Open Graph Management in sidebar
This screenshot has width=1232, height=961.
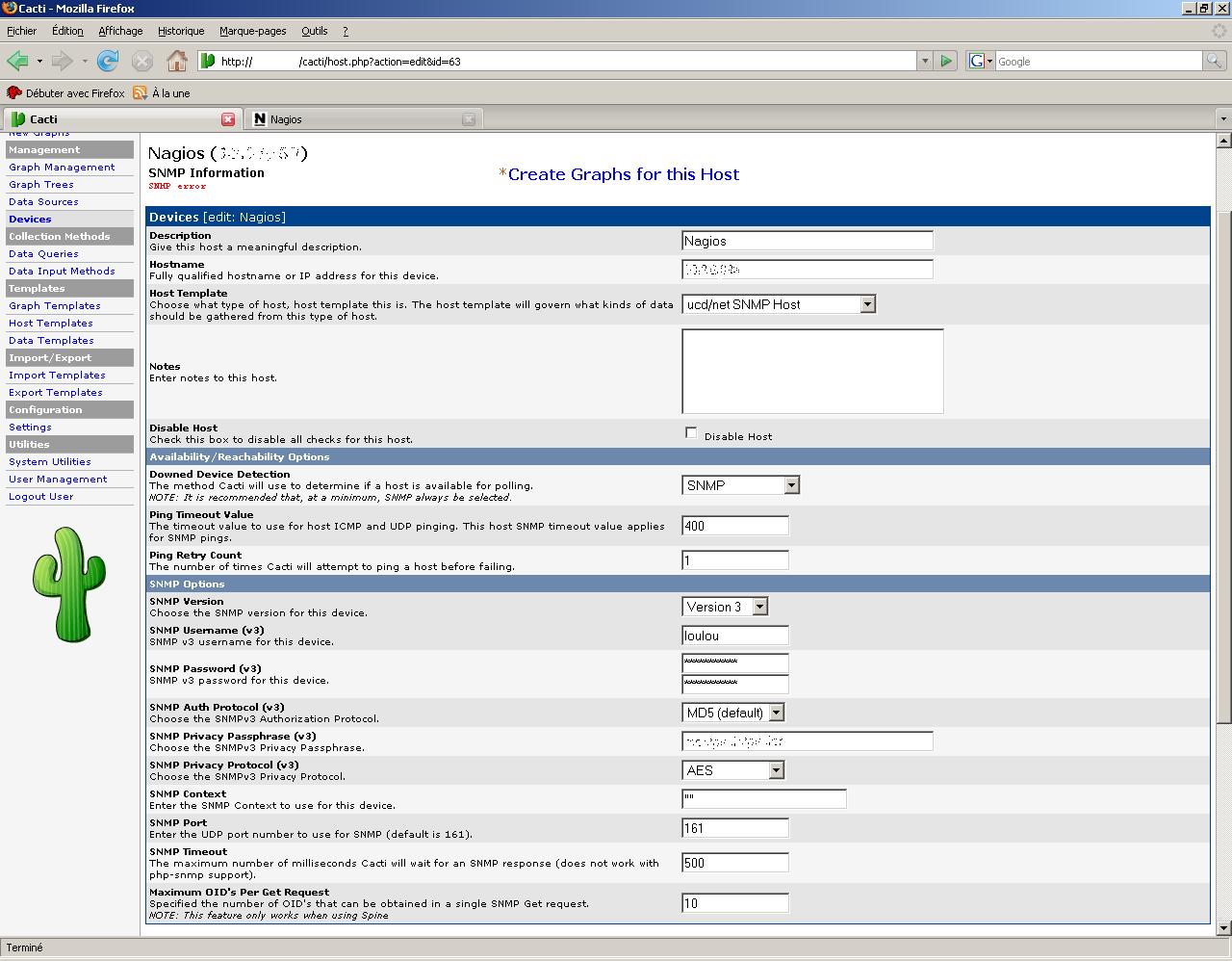(x=62, y=168)
